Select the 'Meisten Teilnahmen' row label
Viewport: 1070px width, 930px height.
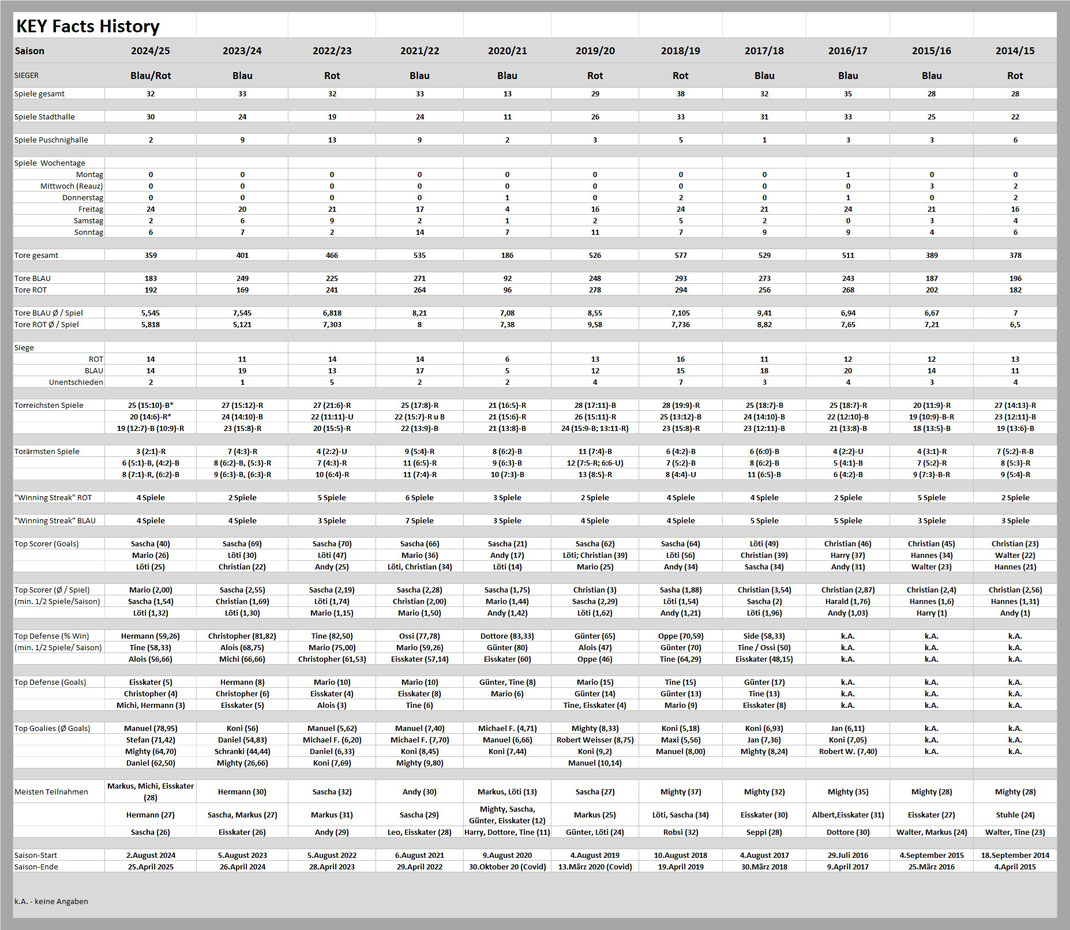[x=51, y=792]
